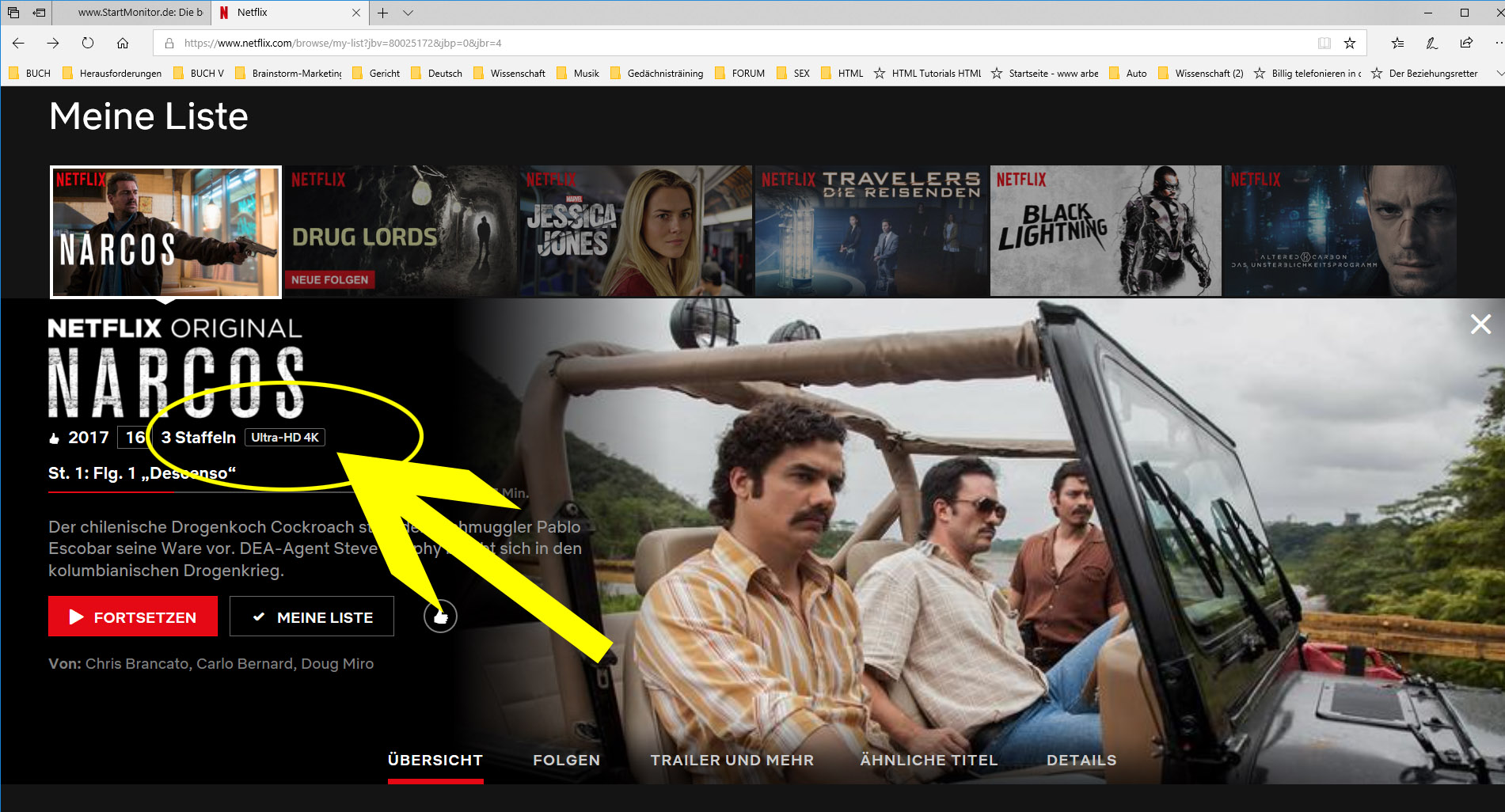Switch to the FOLGEN tab

click(566, 760)
